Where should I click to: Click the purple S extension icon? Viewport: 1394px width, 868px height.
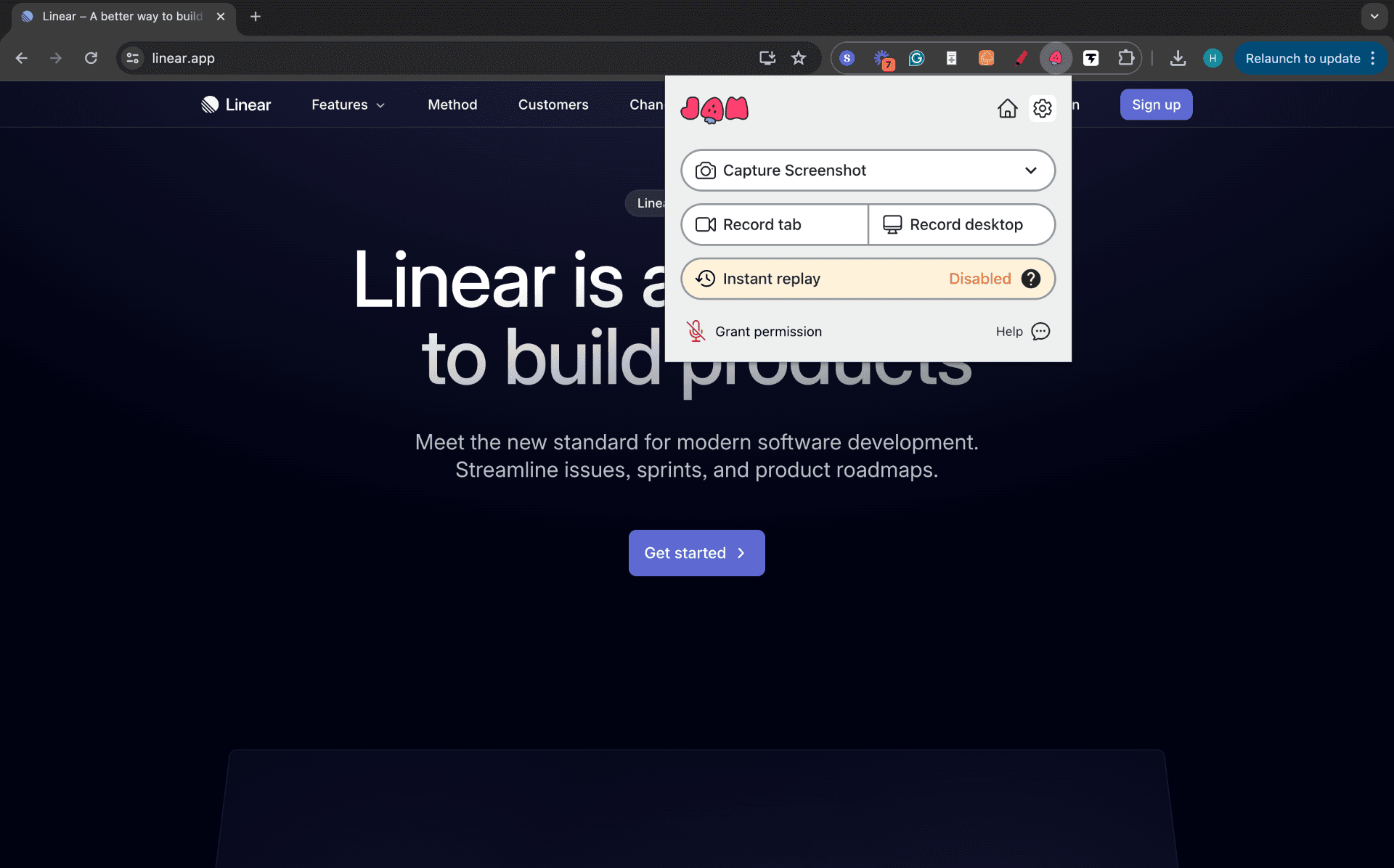tap(847, 58)
